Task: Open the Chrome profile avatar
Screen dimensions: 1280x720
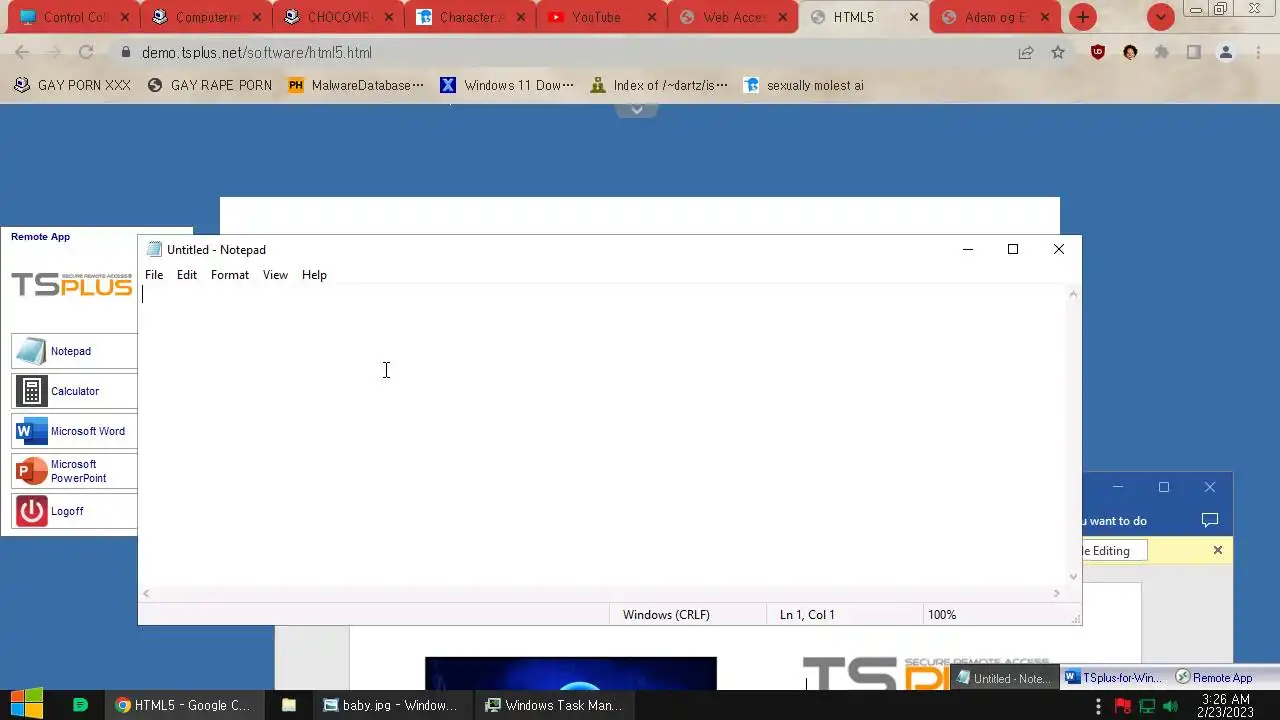Action: click(1225, 53)
